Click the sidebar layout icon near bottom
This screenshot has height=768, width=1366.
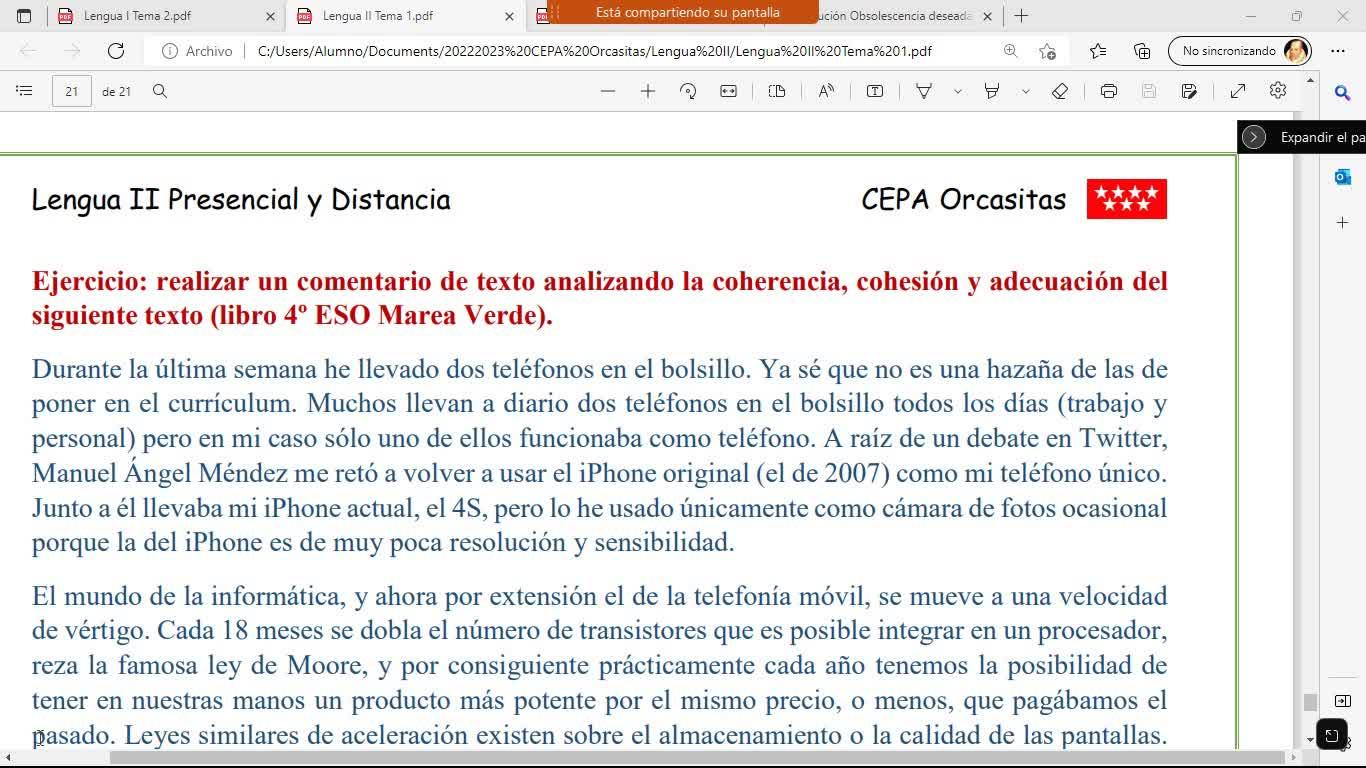pyautogui.click(x=1343, y=701)
